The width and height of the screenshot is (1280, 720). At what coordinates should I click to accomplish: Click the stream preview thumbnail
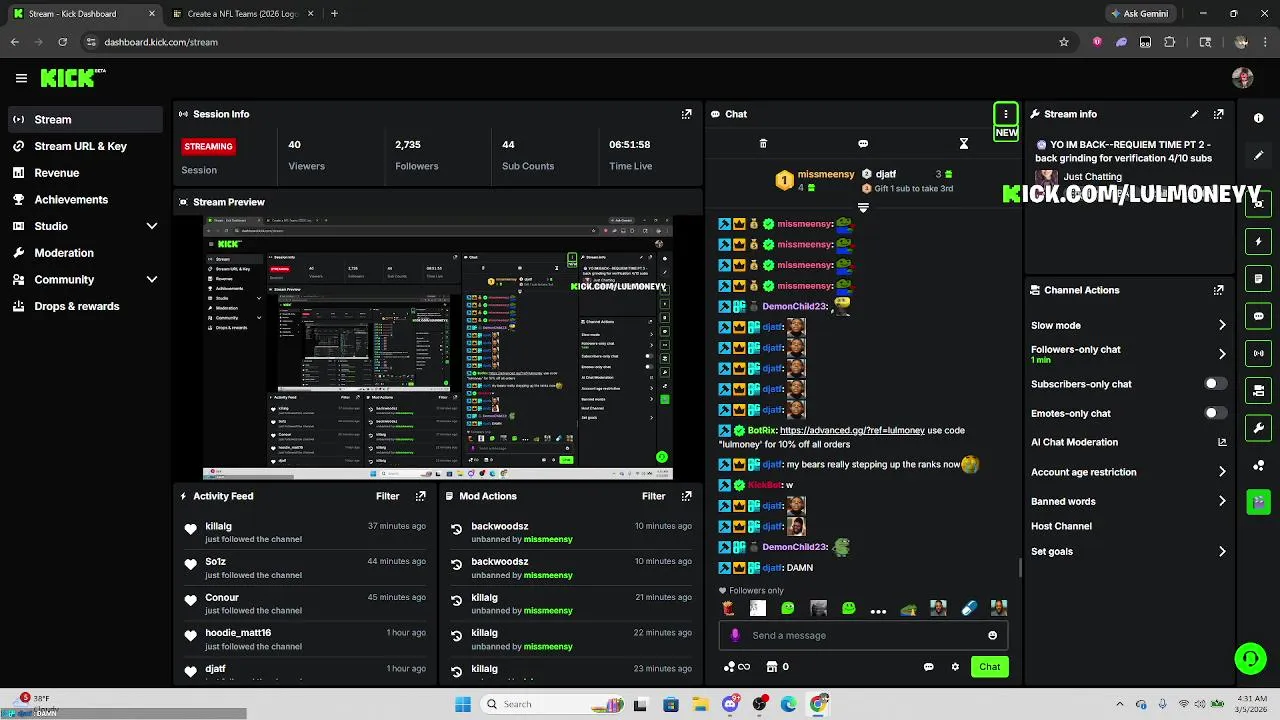(x=437, y=348)
